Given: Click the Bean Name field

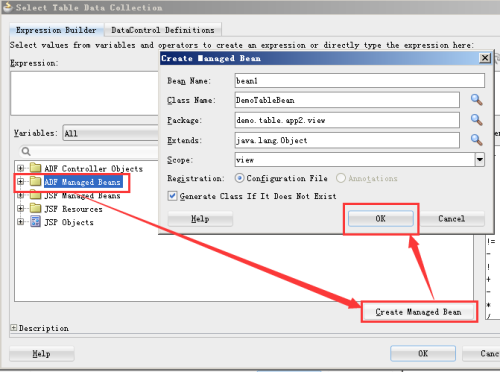Looking at the screenshot, I should point(360,81).
